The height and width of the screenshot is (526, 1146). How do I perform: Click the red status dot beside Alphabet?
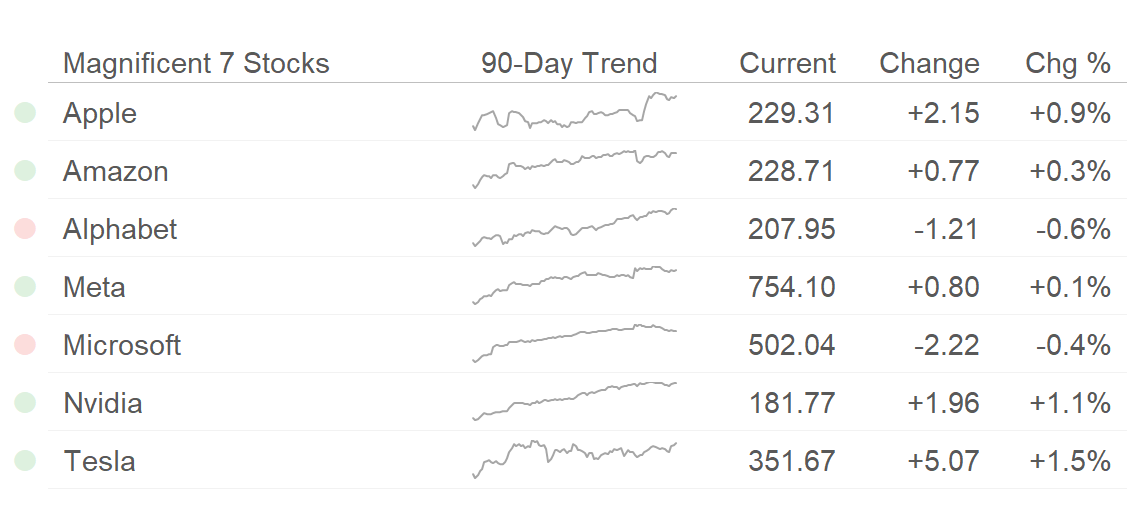25,229
